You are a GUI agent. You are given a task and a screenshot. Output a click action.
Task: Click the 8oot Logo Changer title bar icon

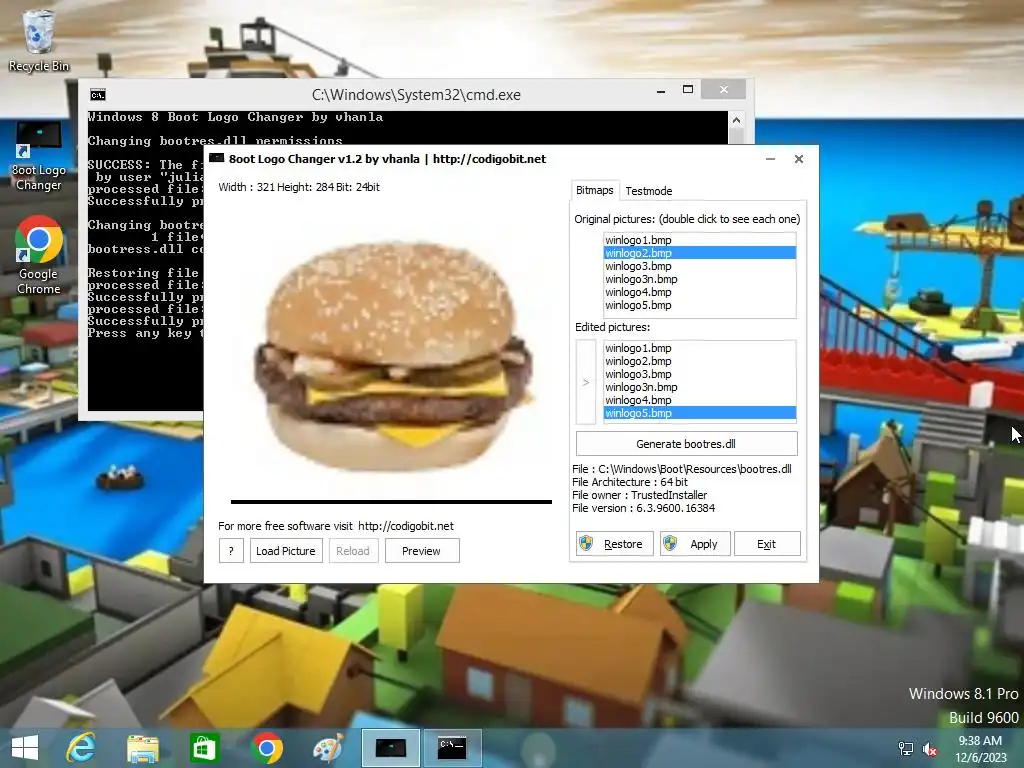216,159
